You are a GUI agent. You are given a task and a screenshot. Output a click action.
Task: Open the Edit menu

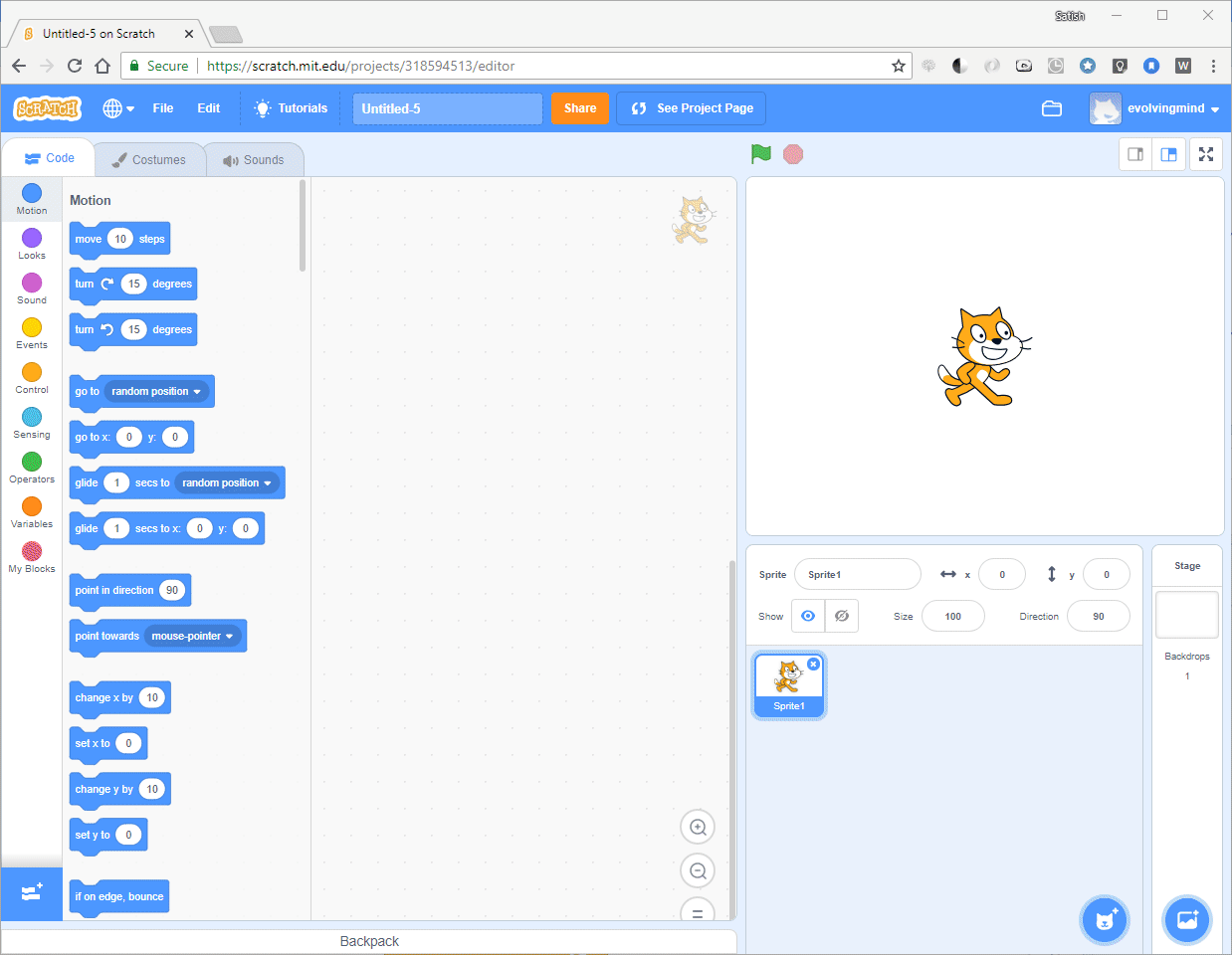point(209,108)
